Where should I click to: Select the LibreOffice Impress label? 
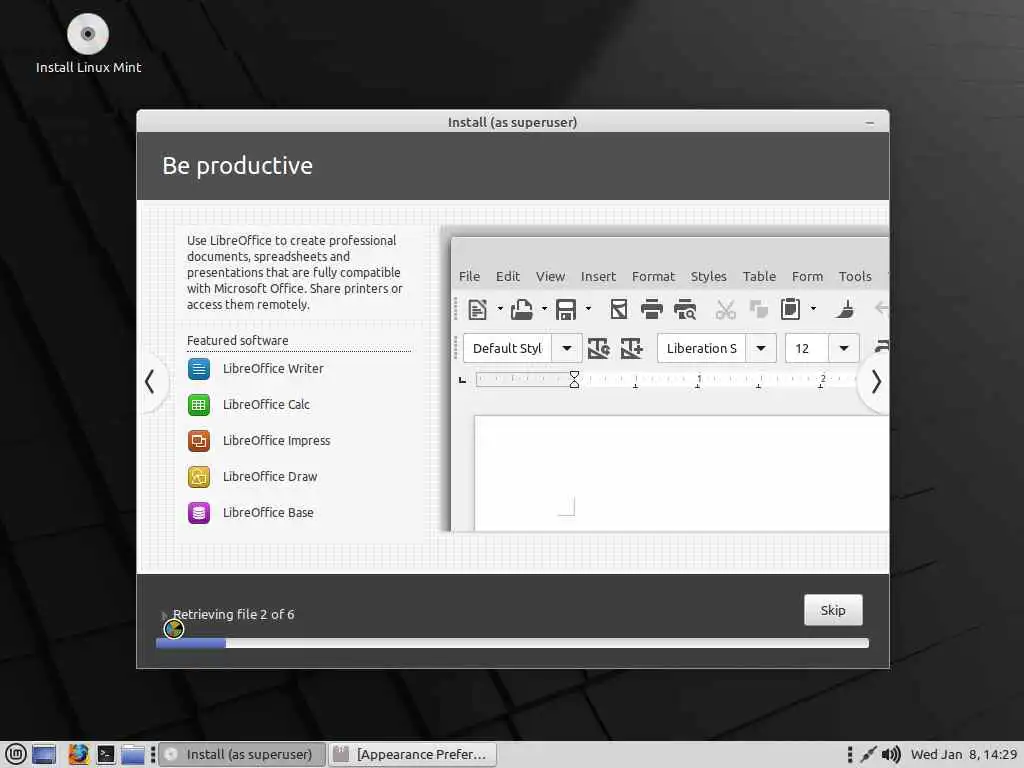click(x=276, y=440)
